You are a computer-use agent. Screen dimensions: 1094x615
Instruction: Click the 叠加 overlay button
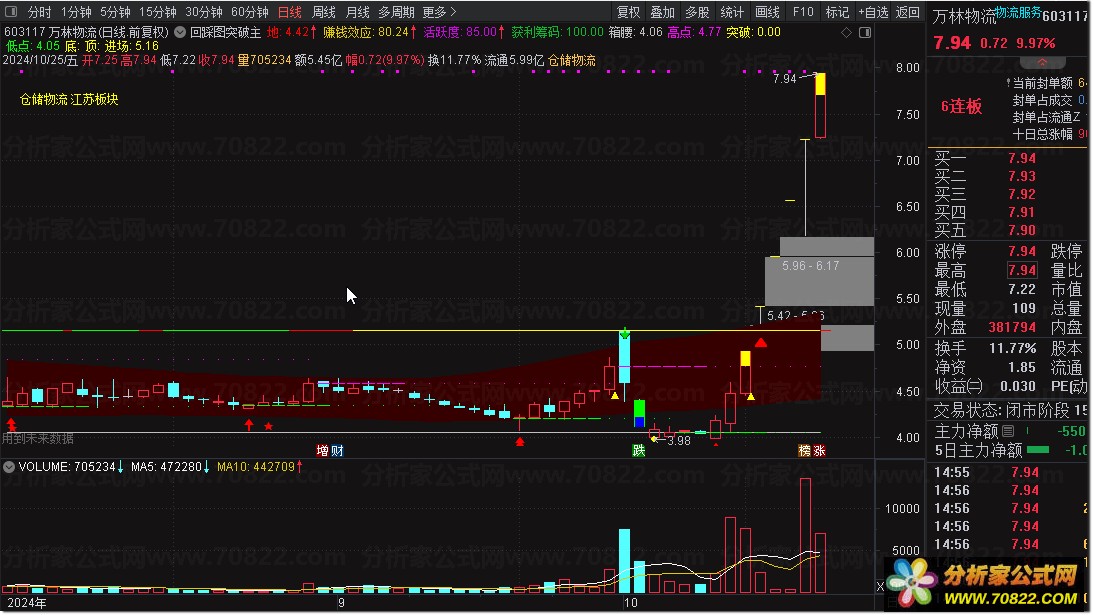point(662,12)
